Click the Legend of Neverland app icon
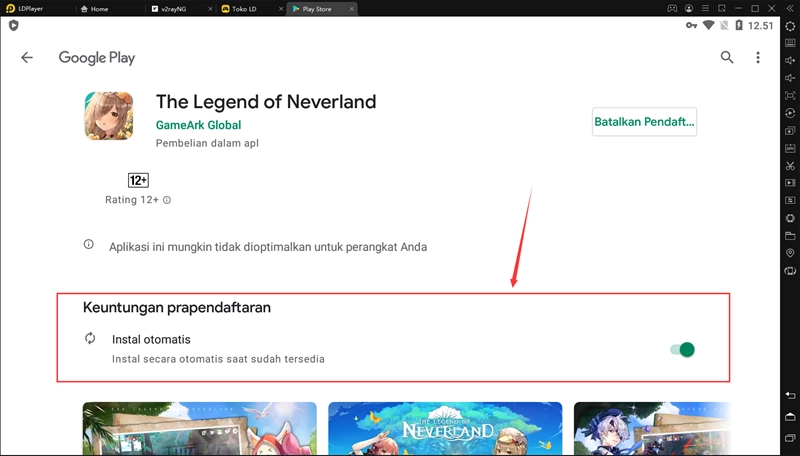 [109, 116]
